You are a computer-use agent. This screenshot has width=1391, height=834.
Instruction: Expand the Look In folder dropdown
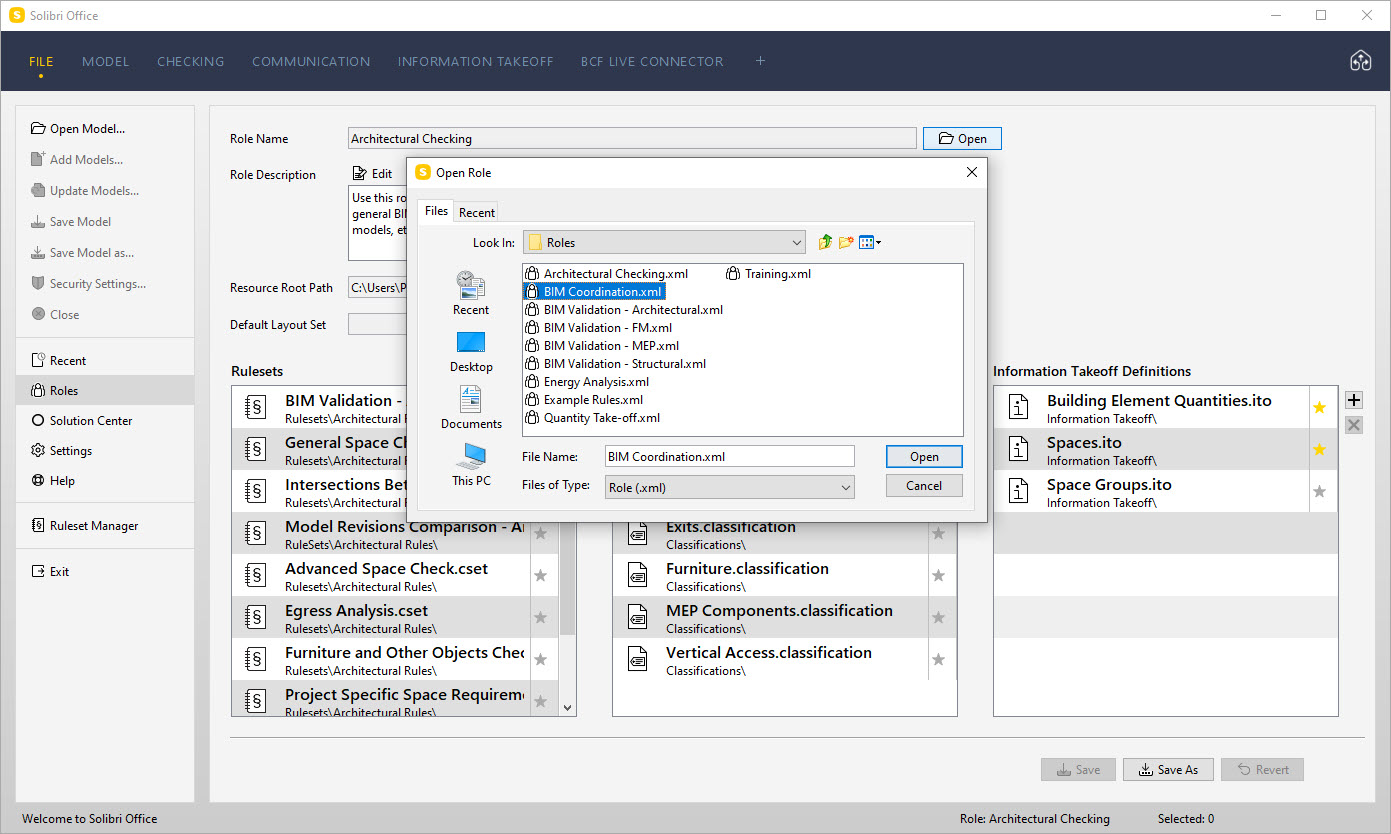pyautogui.click(x=797, y=242)
